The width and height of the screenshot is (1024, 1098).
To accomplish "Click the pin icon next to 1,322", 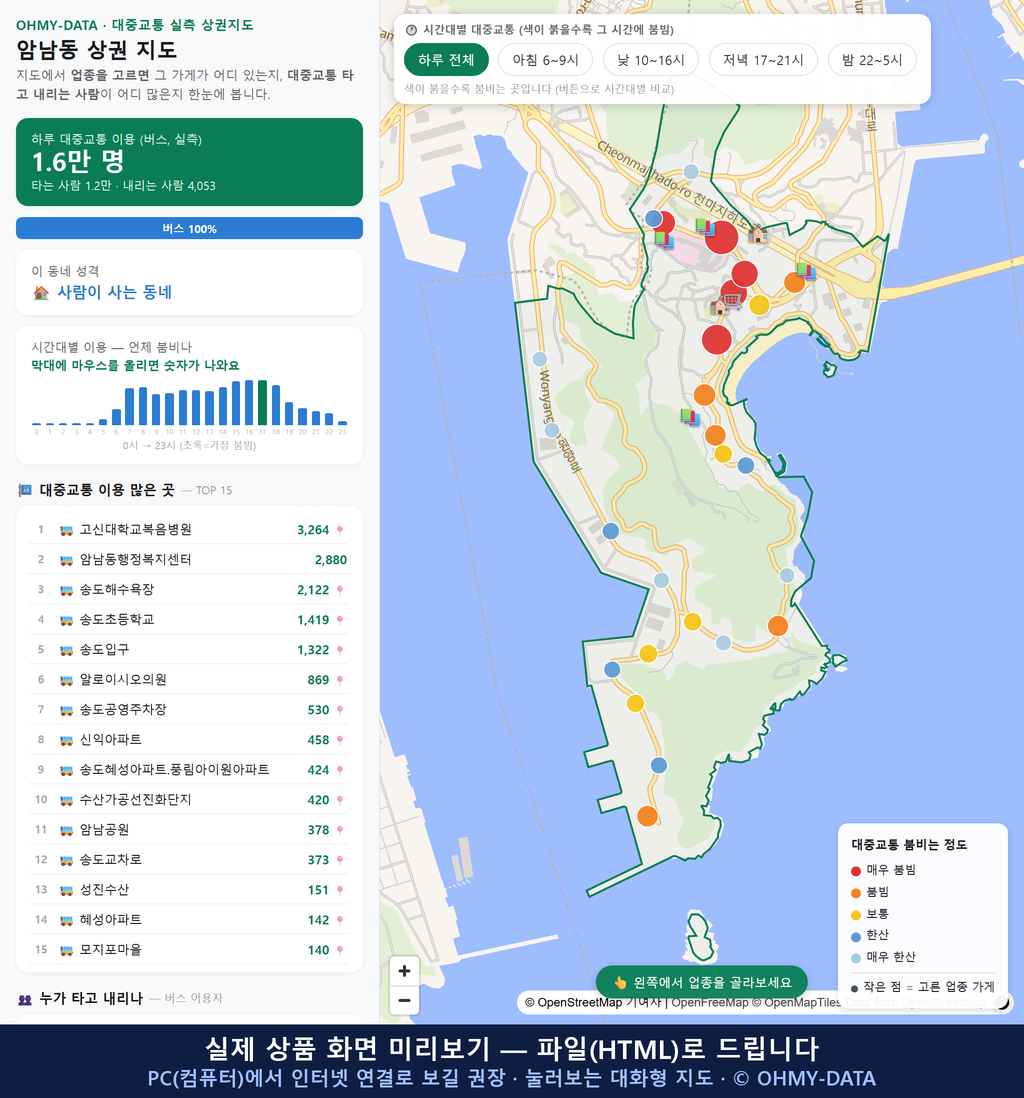I will pos(340,651).
